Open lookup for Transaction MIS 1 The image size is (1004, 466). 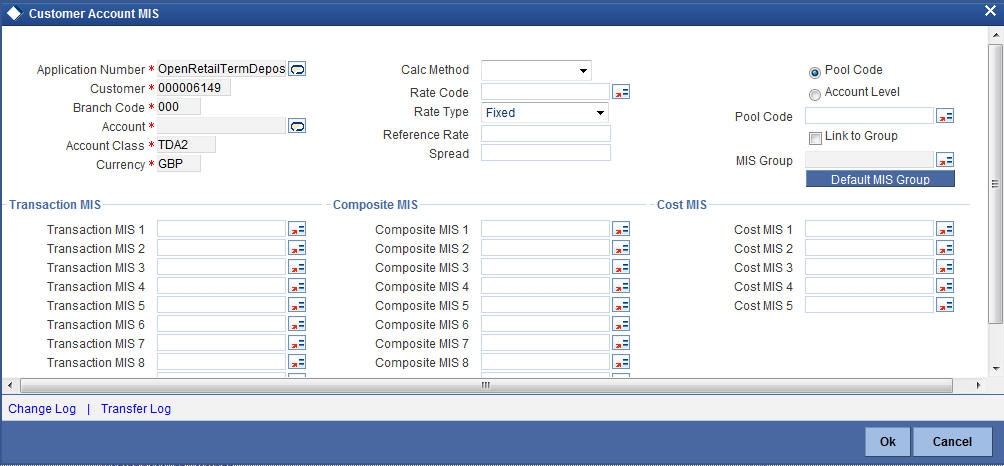297,229
